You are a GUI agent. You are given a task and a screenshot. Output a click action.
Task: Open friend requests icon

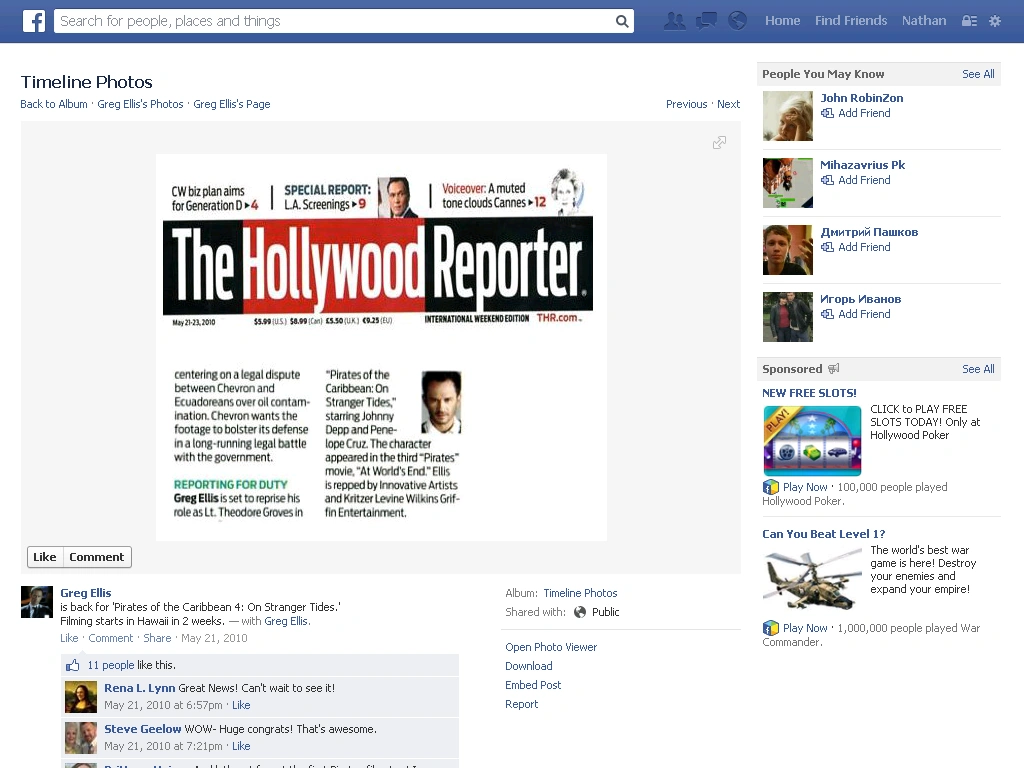coord(675,21)
